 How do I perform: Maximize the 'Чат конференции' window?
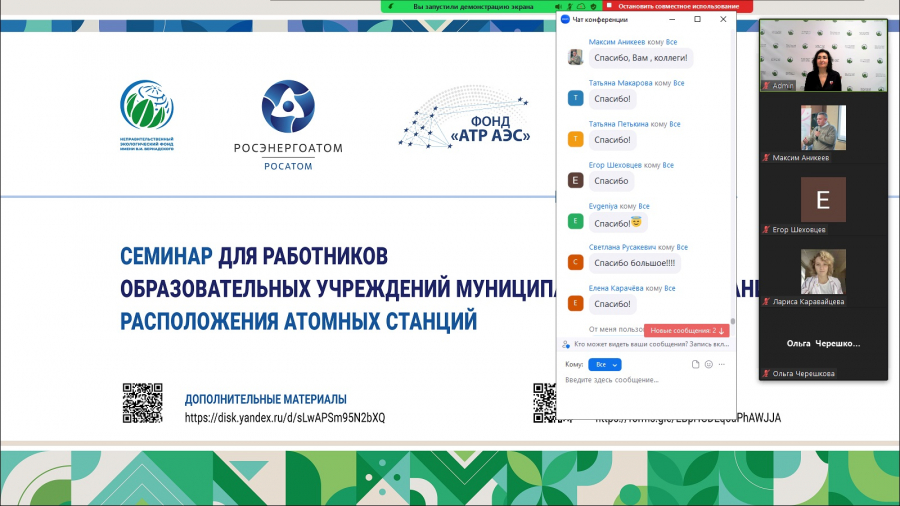pyautogui.click(x=697, y=19)
